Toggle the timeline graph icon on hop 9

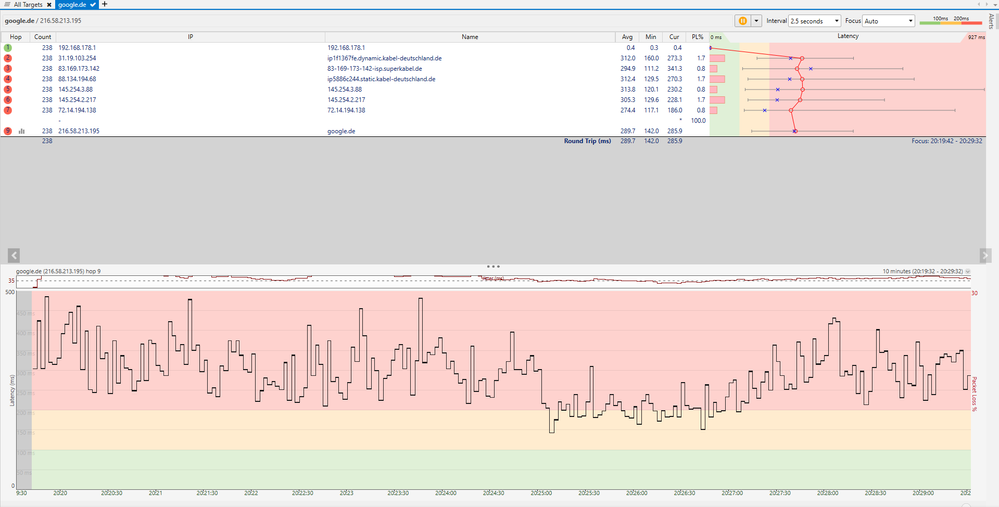click(22, 131)
